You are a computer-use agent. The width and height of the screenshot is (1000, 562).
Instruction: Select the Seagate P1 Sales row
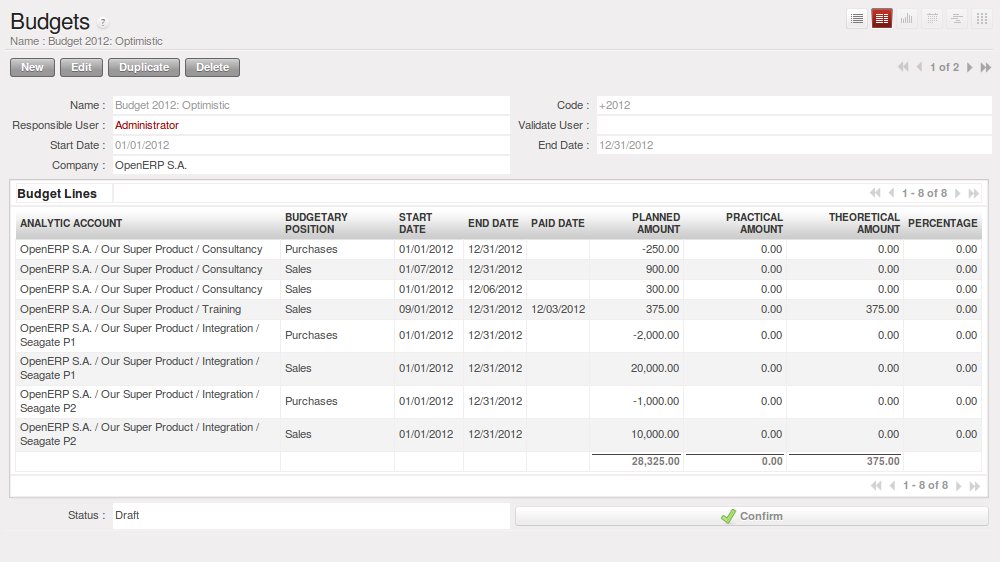pyautogui.click(x=499, y=369)
